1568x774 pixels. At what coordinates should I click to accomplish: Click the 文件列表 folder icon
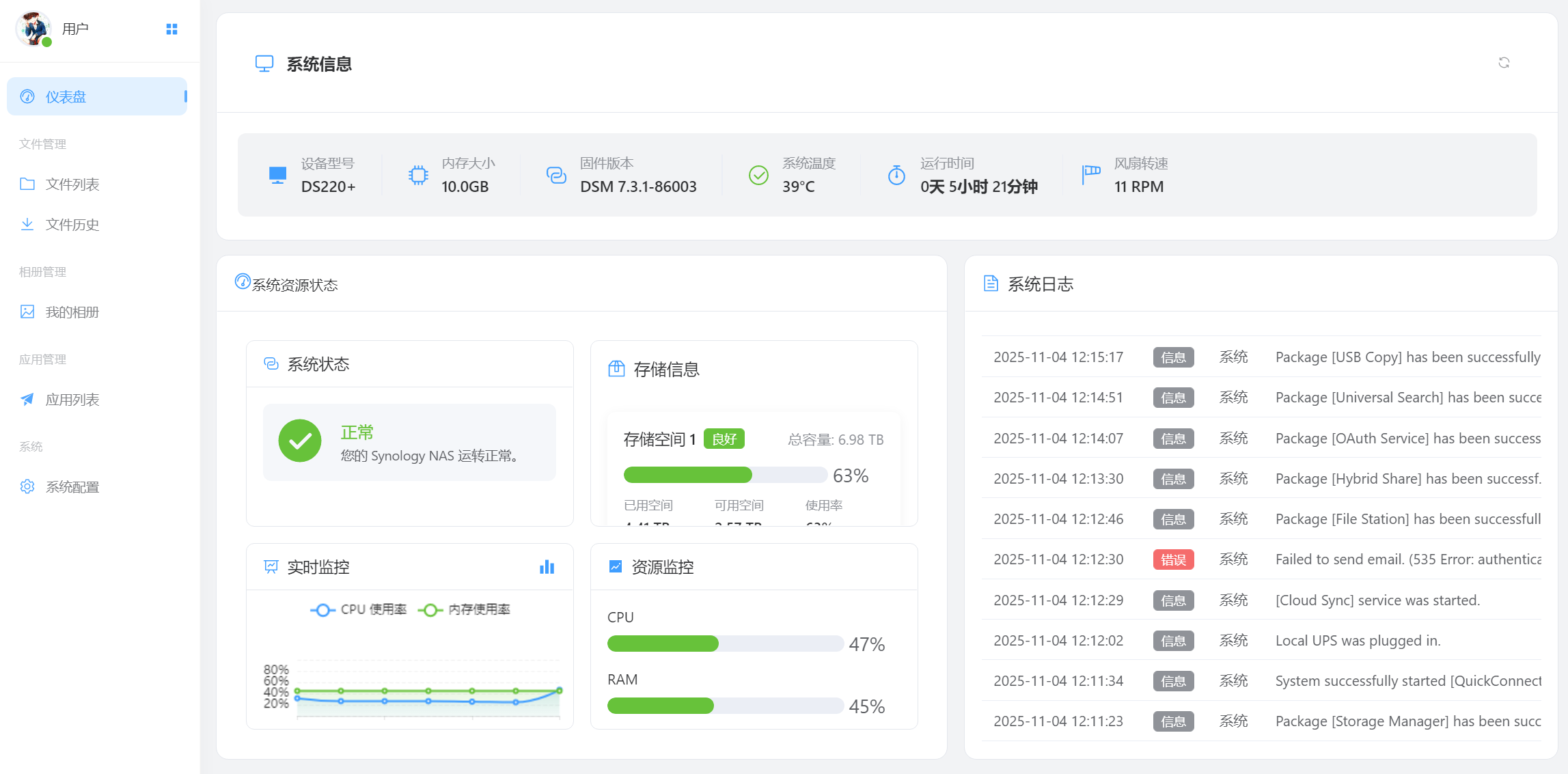(27, 184)
